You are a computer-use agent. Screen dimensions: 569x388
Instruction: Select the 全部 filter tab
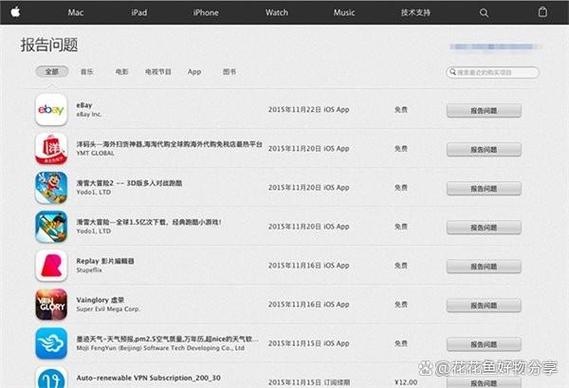(52, 72)
